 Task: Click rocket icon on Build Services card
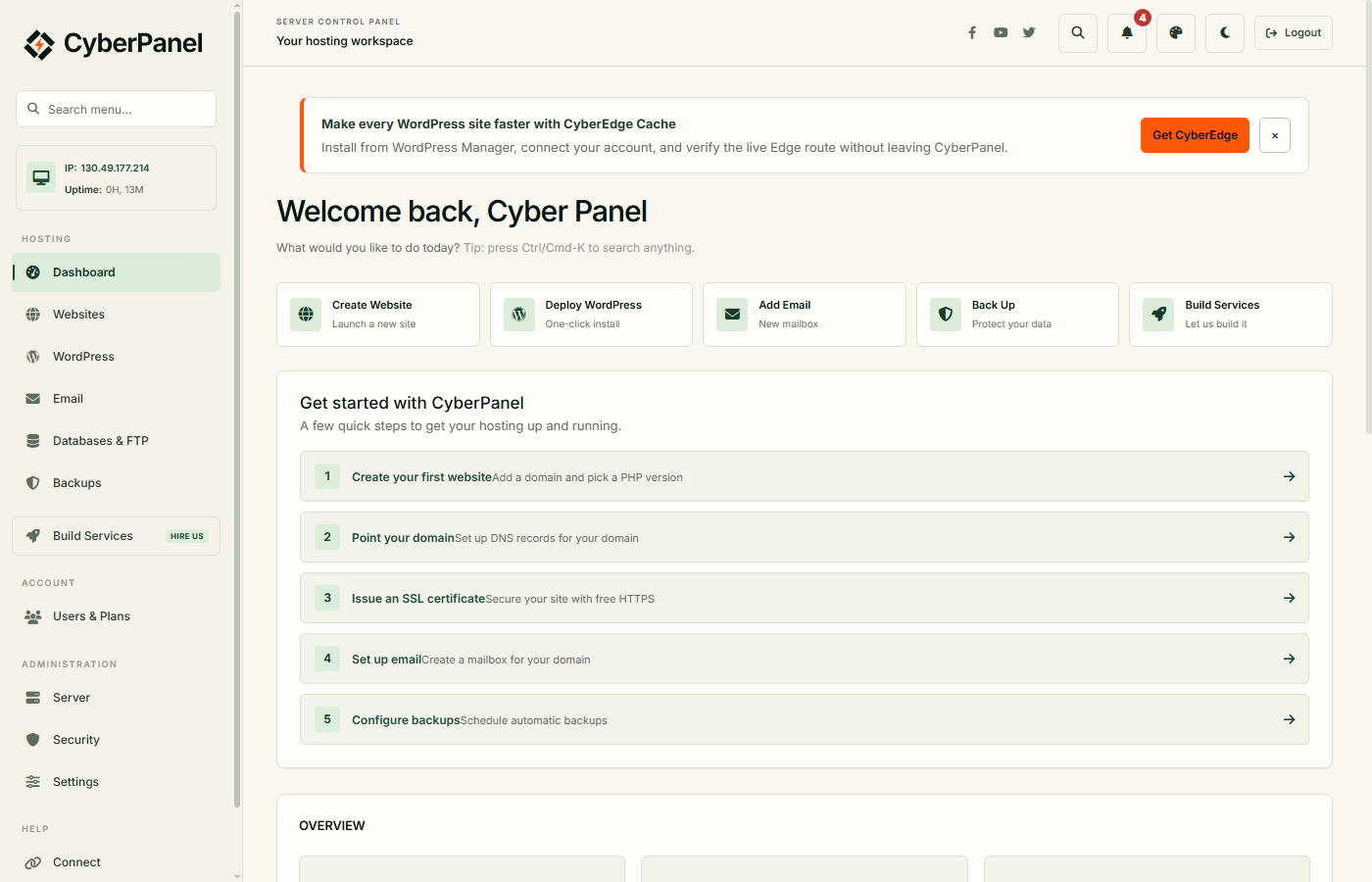click(1158, 315)
